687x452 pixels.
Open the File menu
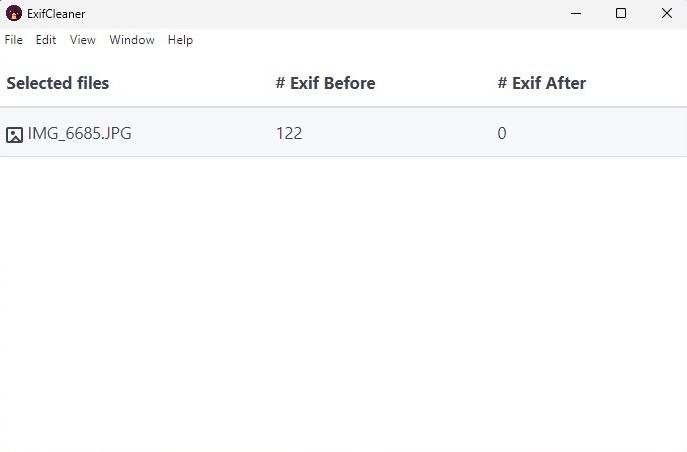[14, 40]
